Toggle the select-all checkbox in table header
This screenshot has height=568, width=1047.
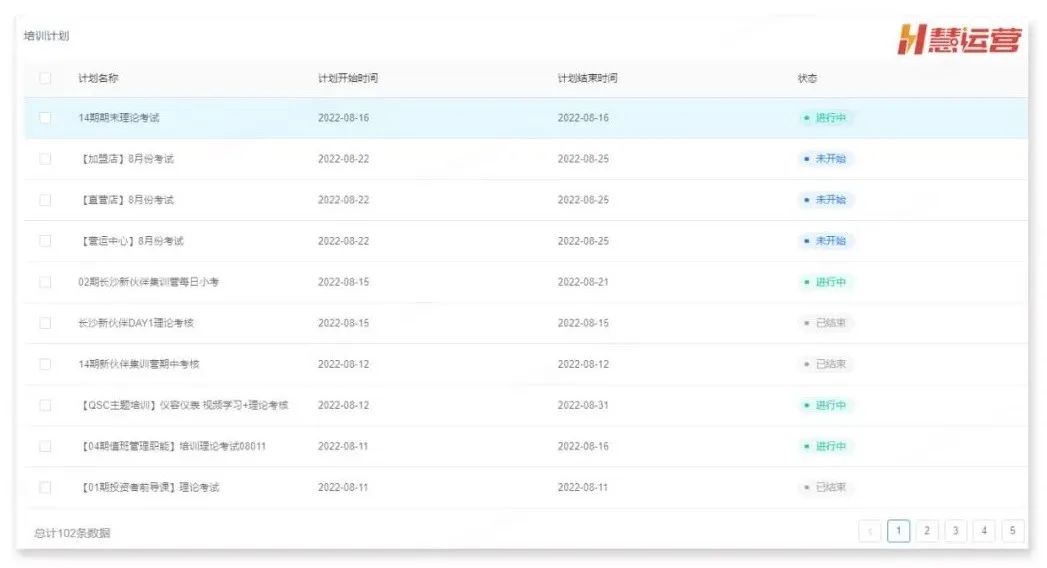pyautogui.click(x=45, y=78)
